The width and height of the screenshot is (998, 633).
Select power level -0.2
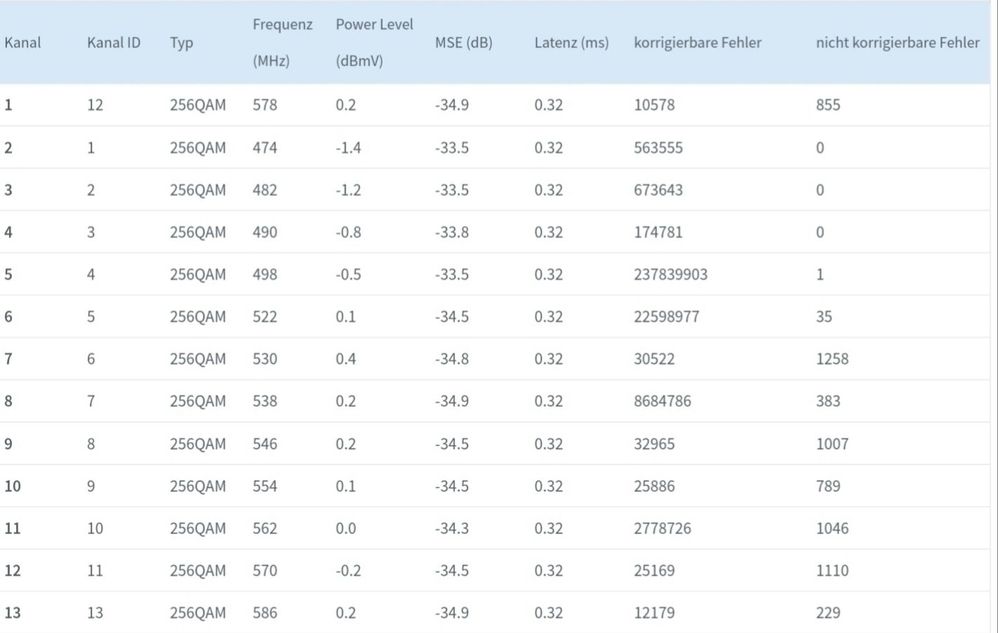[348, 571]
